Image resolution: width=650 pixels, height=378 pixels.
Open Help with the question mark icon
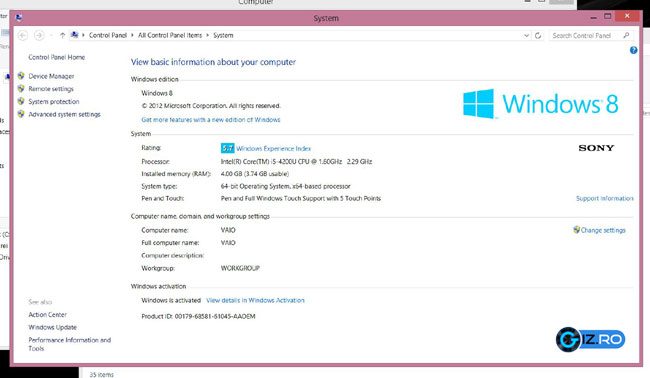coord(633,50)
